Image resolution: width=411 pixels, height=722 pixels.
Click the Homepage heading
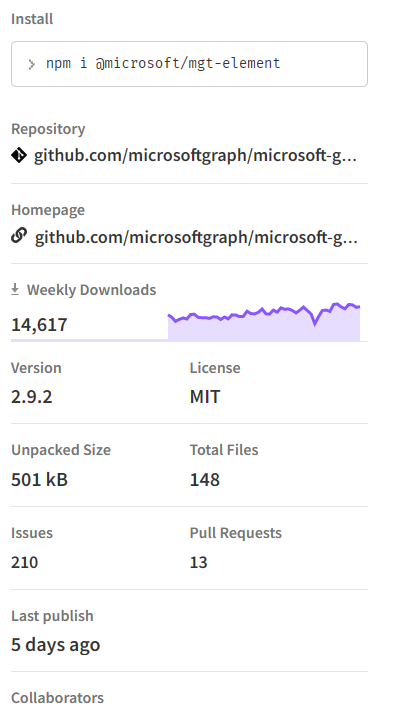[x=48, y=210]
